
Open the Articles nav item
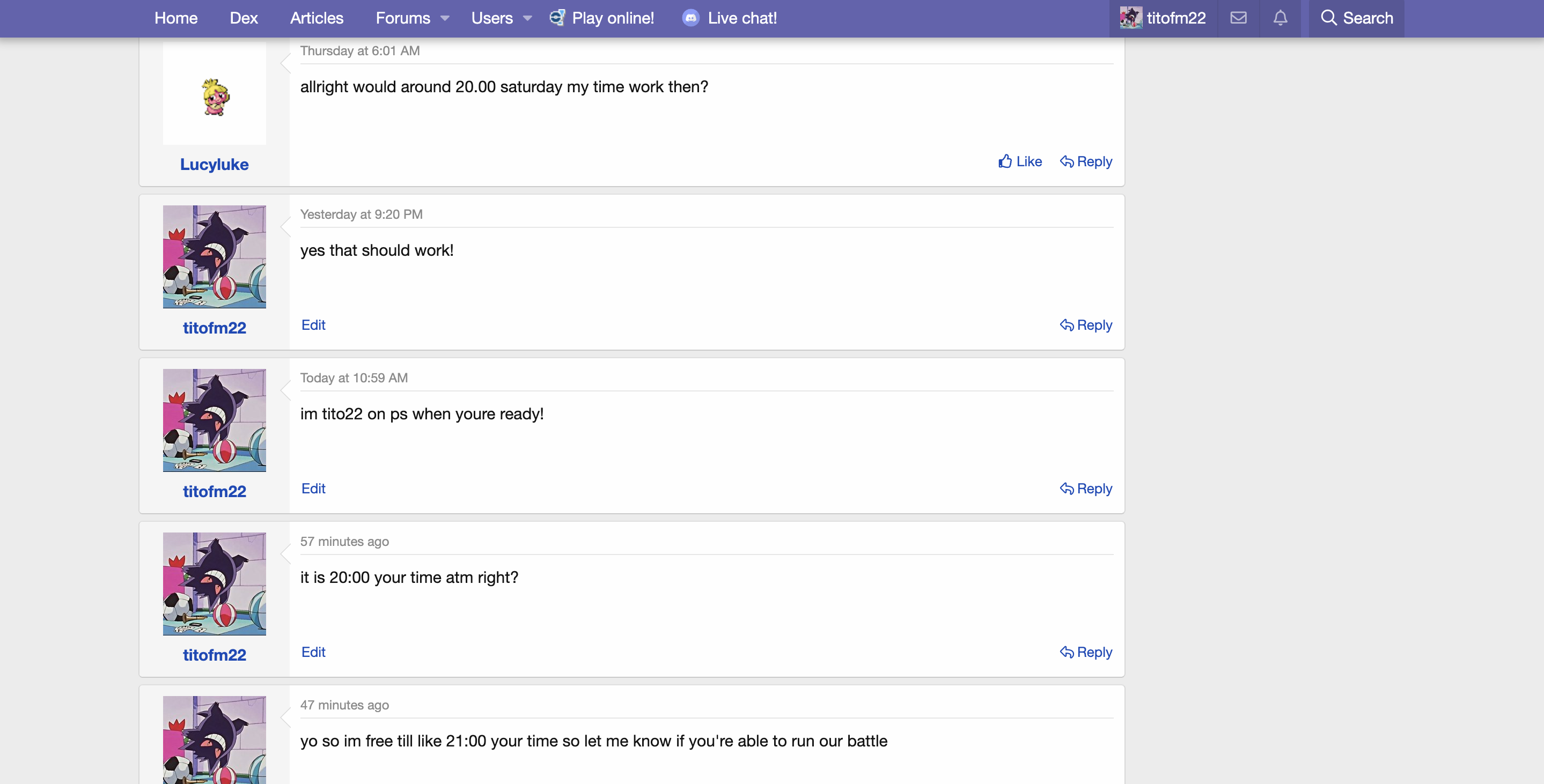pyautogui.click(x=317, y=18)
